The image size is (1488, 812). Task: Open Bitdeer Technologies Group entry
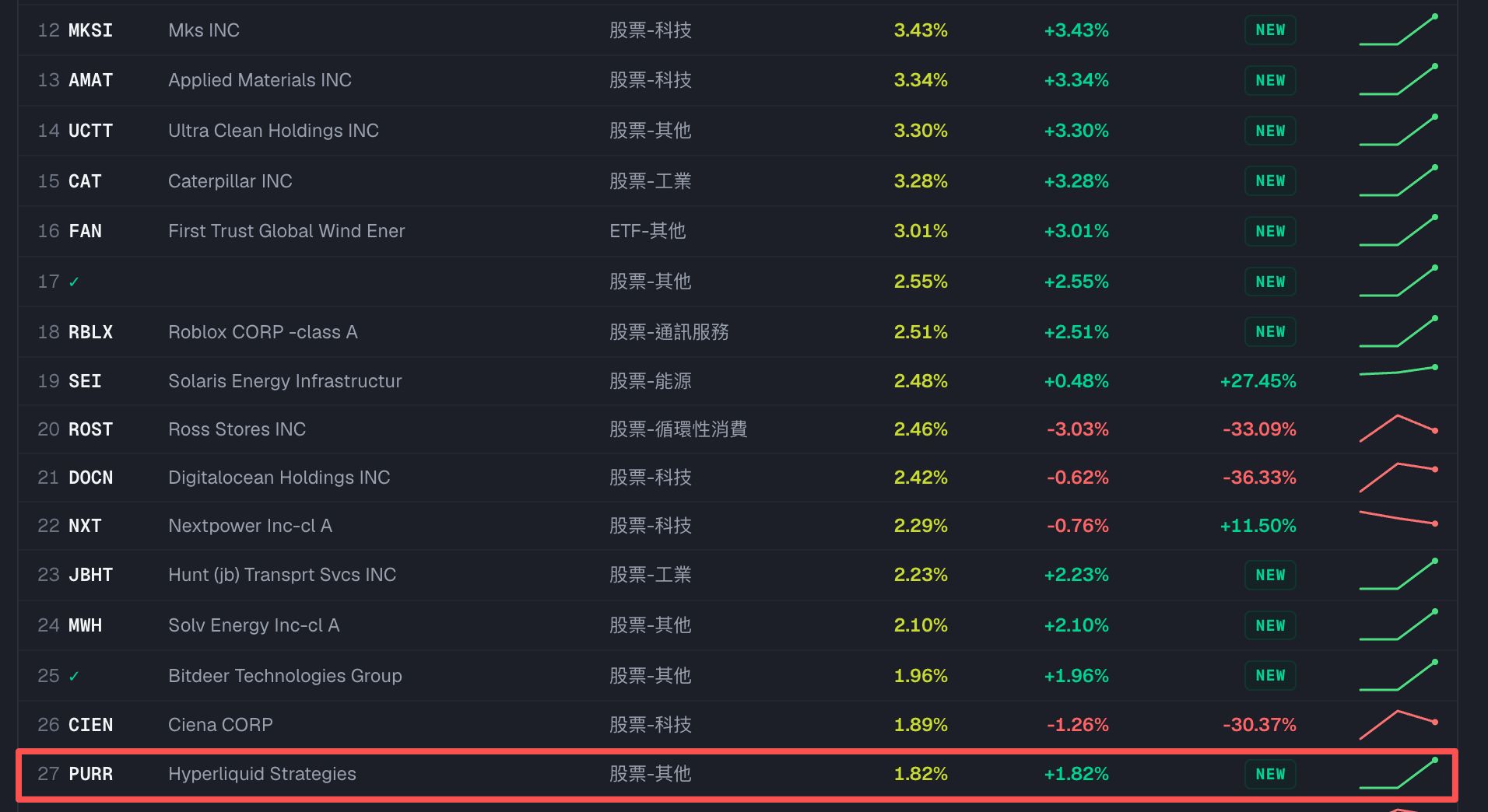click(285, 676)
